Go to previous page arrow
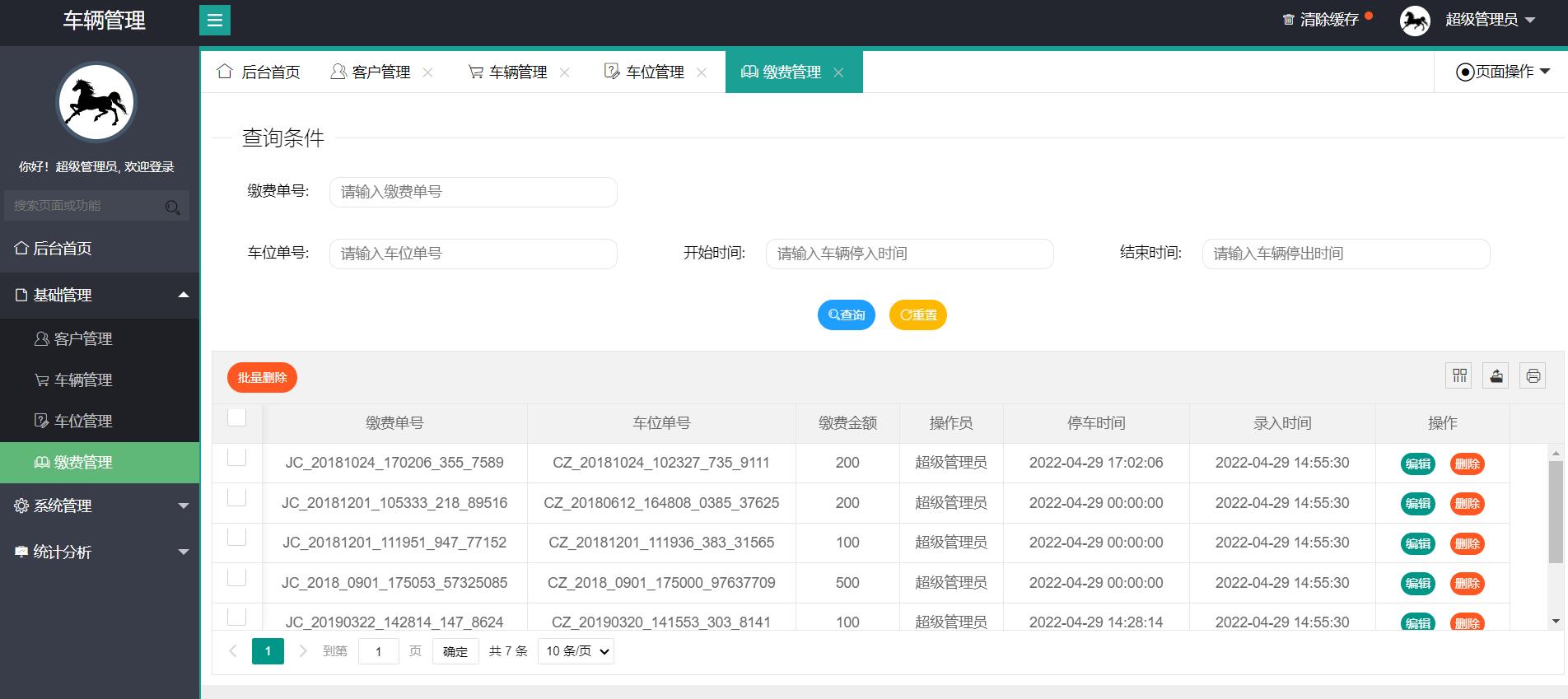Image resolution: width=1568 pixels, height=699 pixels. click(233, 650)
